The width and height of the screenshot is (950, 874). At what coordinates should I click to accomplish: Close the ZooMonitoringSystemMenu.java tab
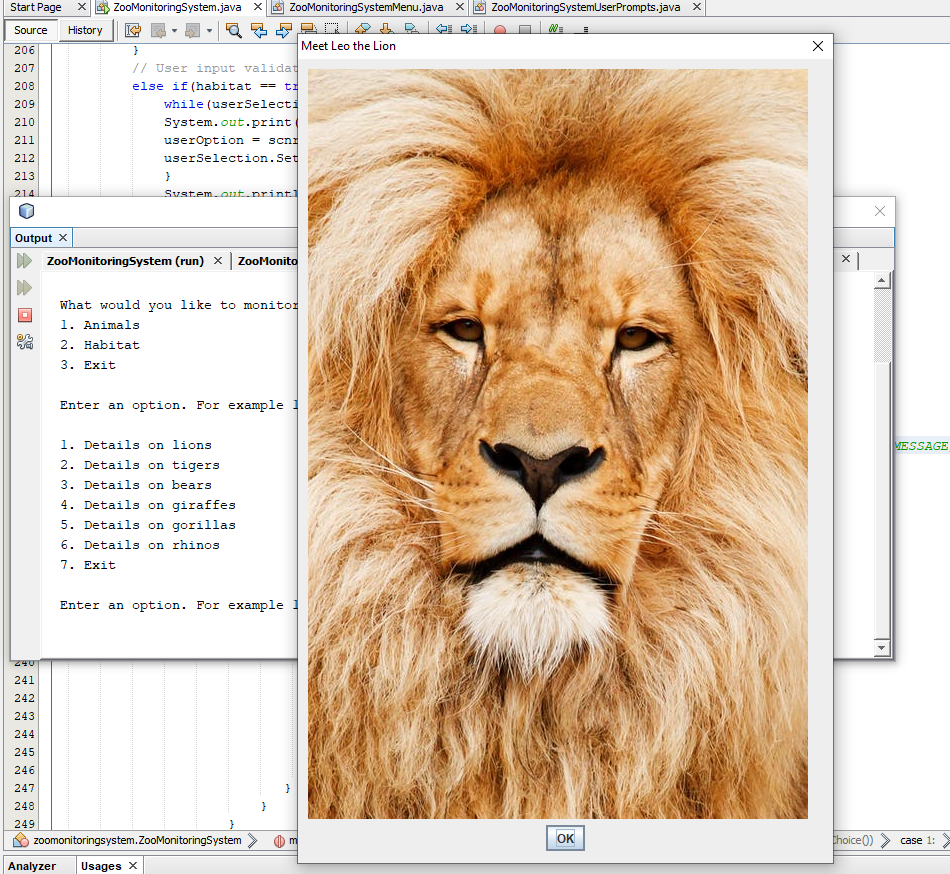pos(460,7)
